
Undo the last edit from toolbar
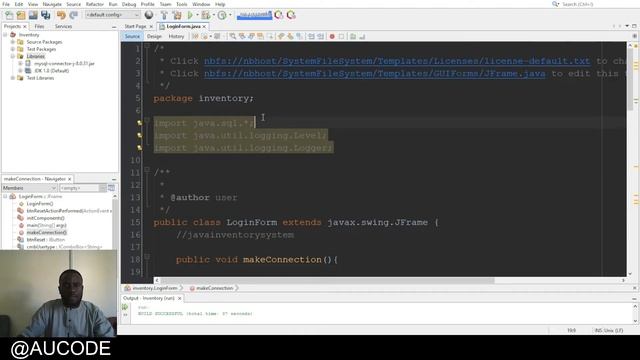61,15
